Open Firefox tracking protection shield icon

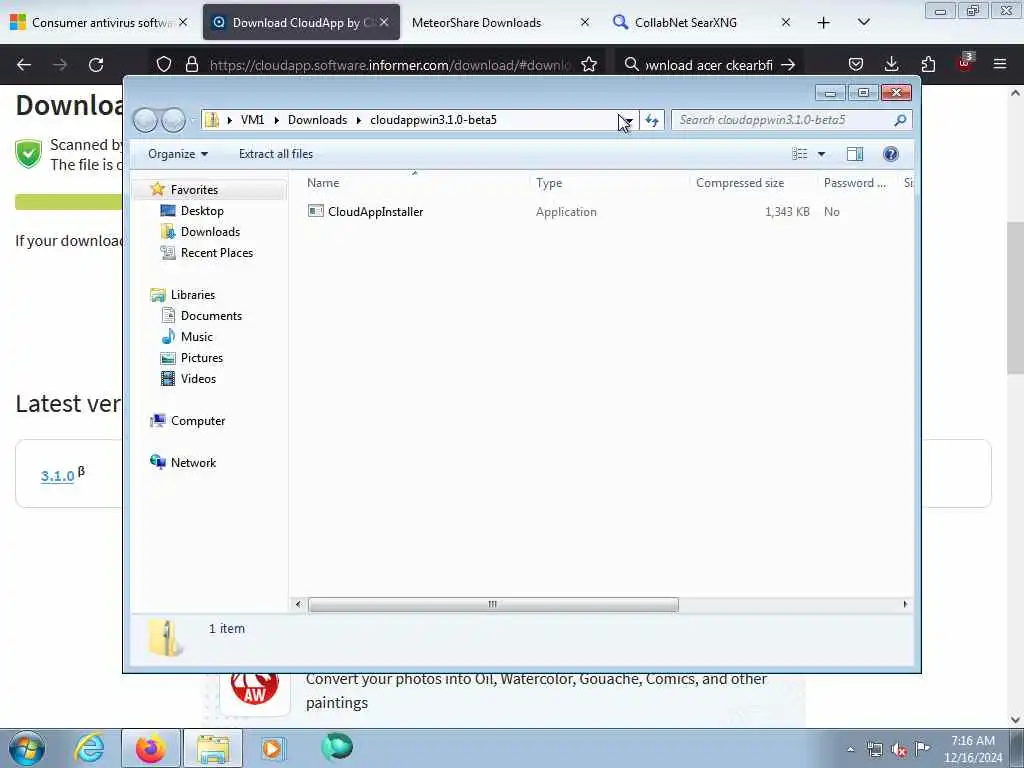click(164, 65)
